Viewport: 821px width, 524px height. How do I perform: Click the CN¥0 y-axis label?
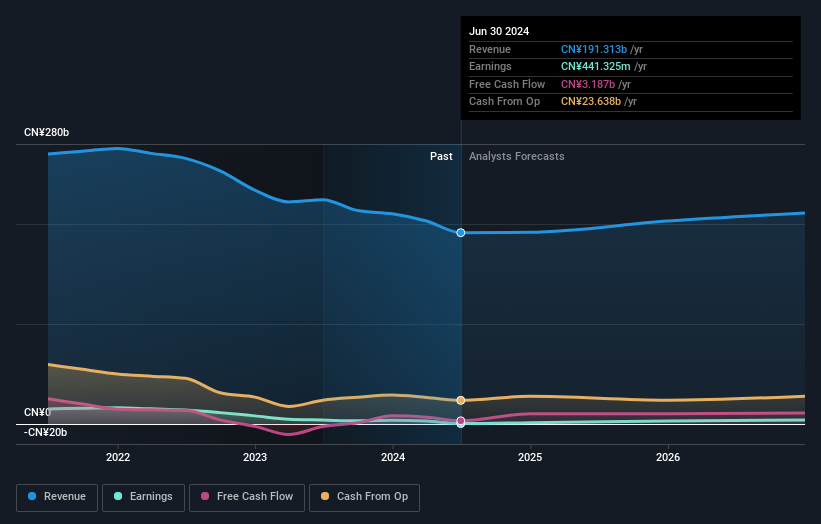(x=37, y=412)
